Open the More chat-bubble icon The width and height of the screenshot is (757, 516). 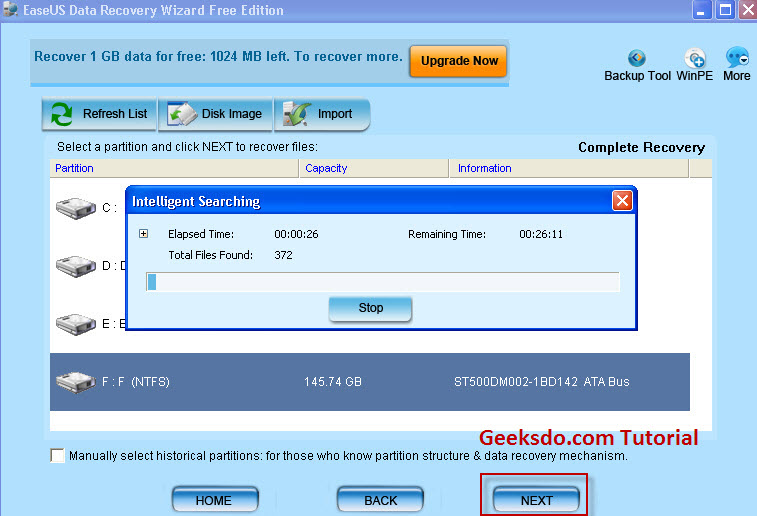point(737,57)
